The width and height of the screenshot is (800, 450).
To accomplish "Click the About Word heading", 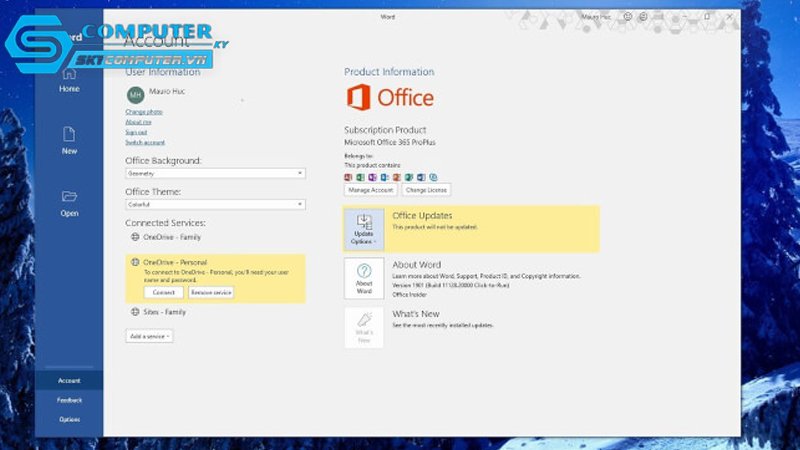I will coord(416,265).
